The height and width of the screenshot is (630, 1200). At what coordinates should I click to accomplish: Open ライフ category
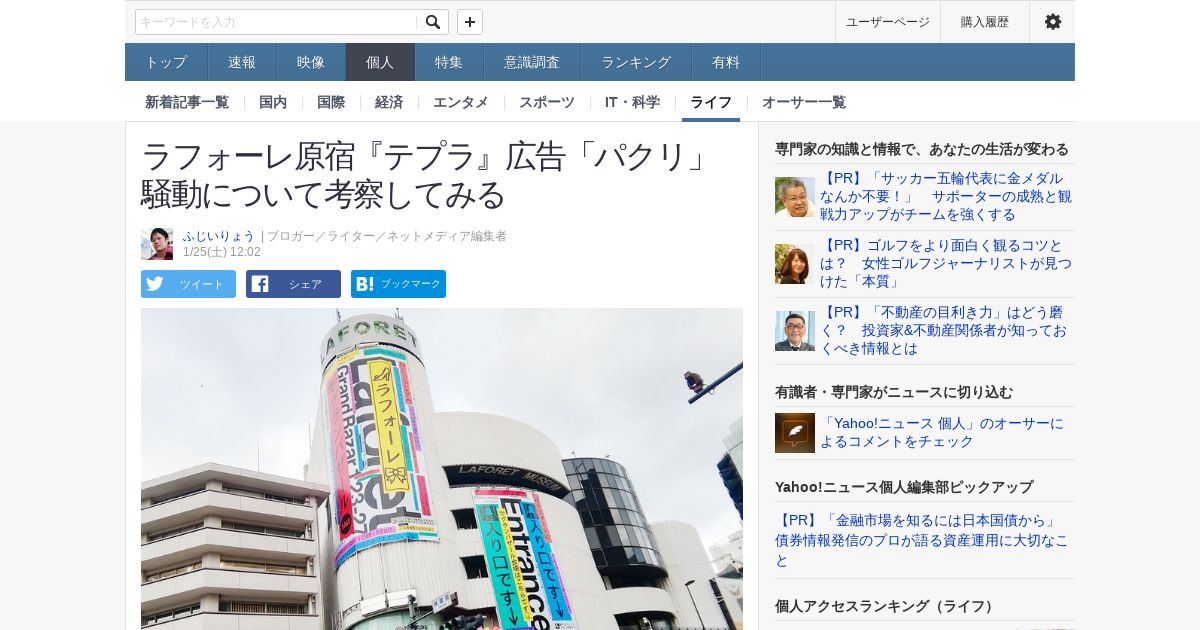pyautogui.click(x=711, y=102)
